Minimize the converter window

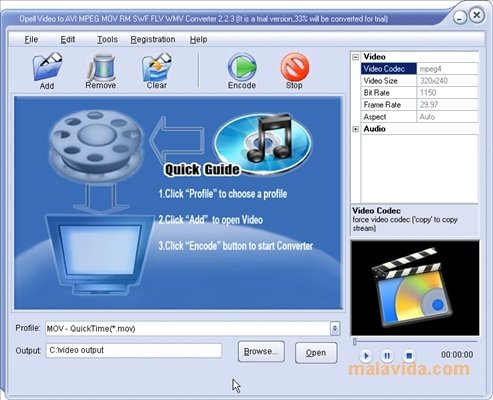pos(460,17)
